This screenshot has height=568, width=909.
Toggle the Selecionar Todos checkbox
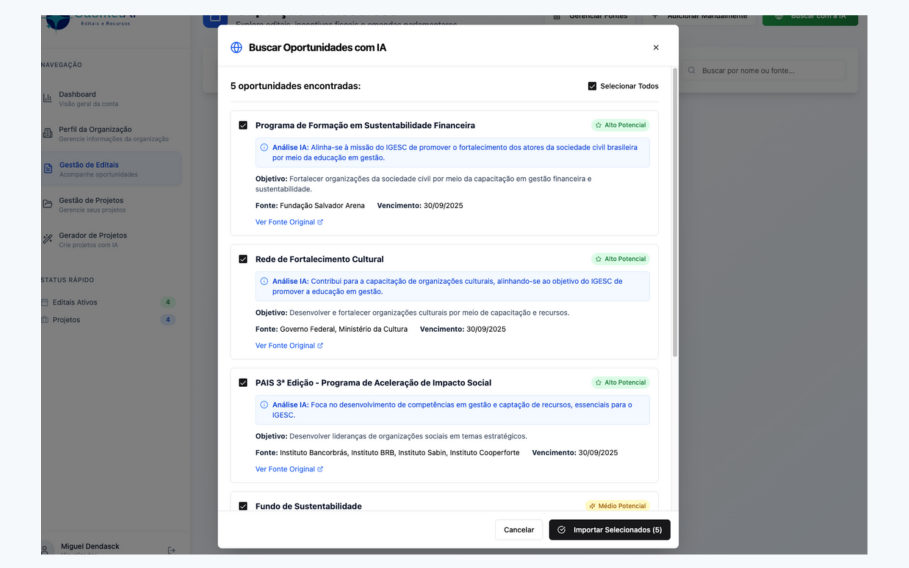tap(593, 86)
